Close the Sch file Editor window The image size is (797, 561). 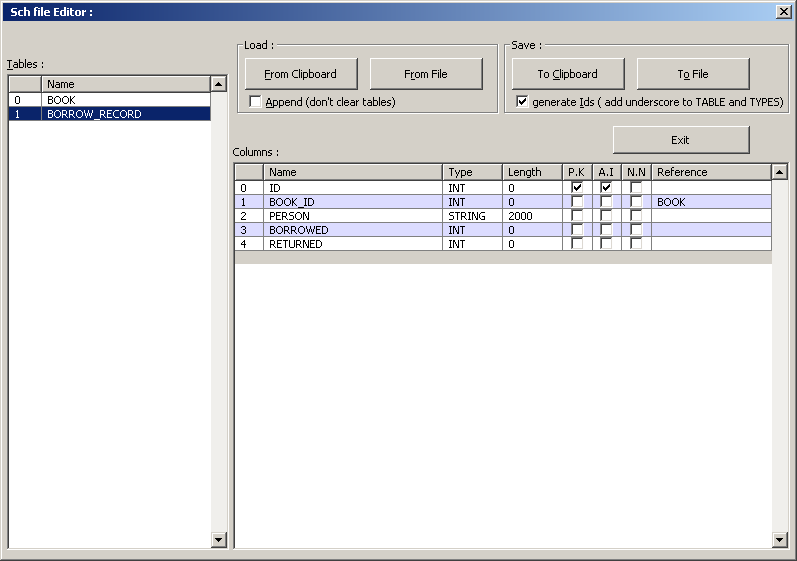click(783, 11)
